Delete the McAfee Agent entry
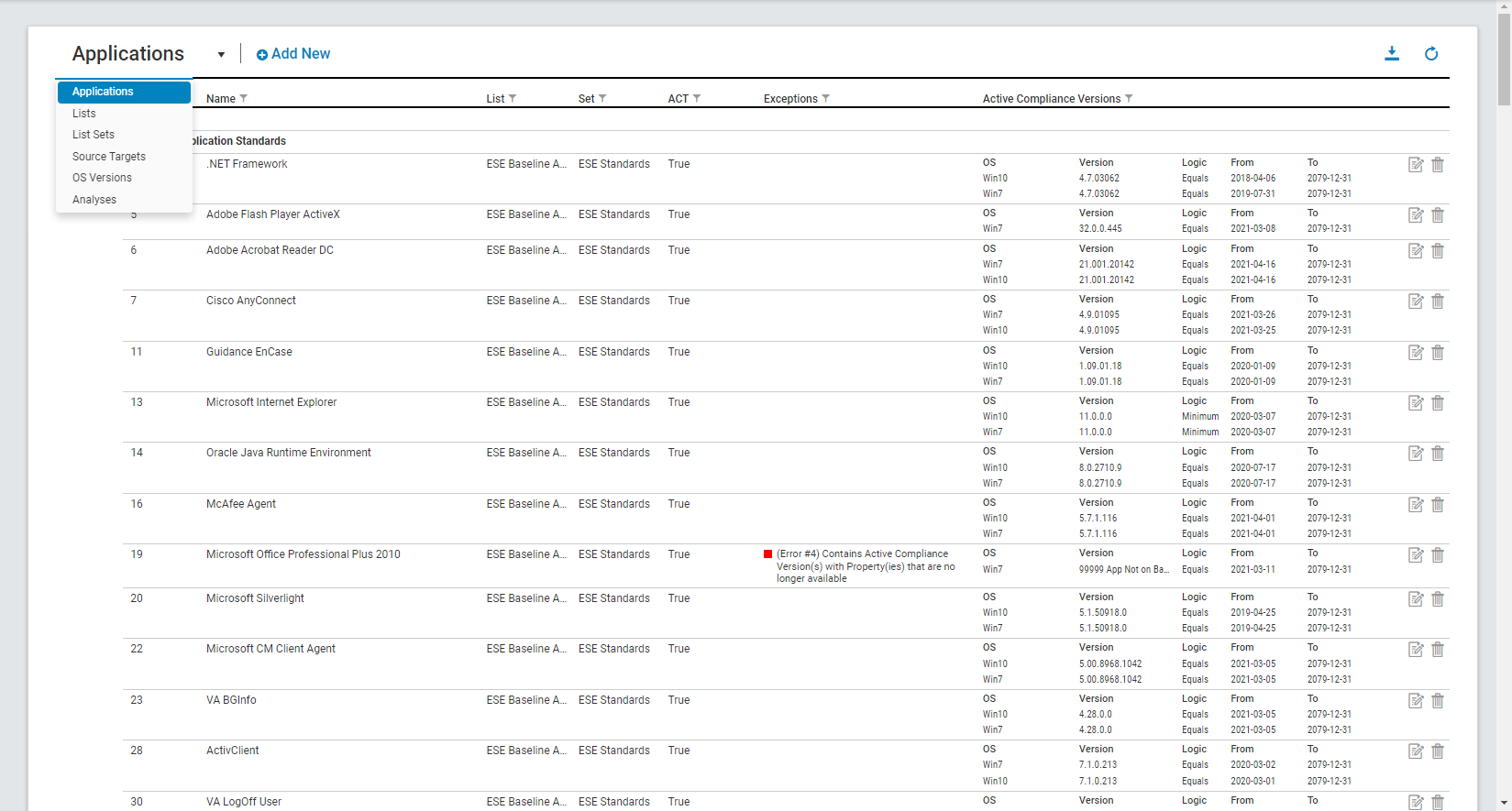 tap(1438, 505)
